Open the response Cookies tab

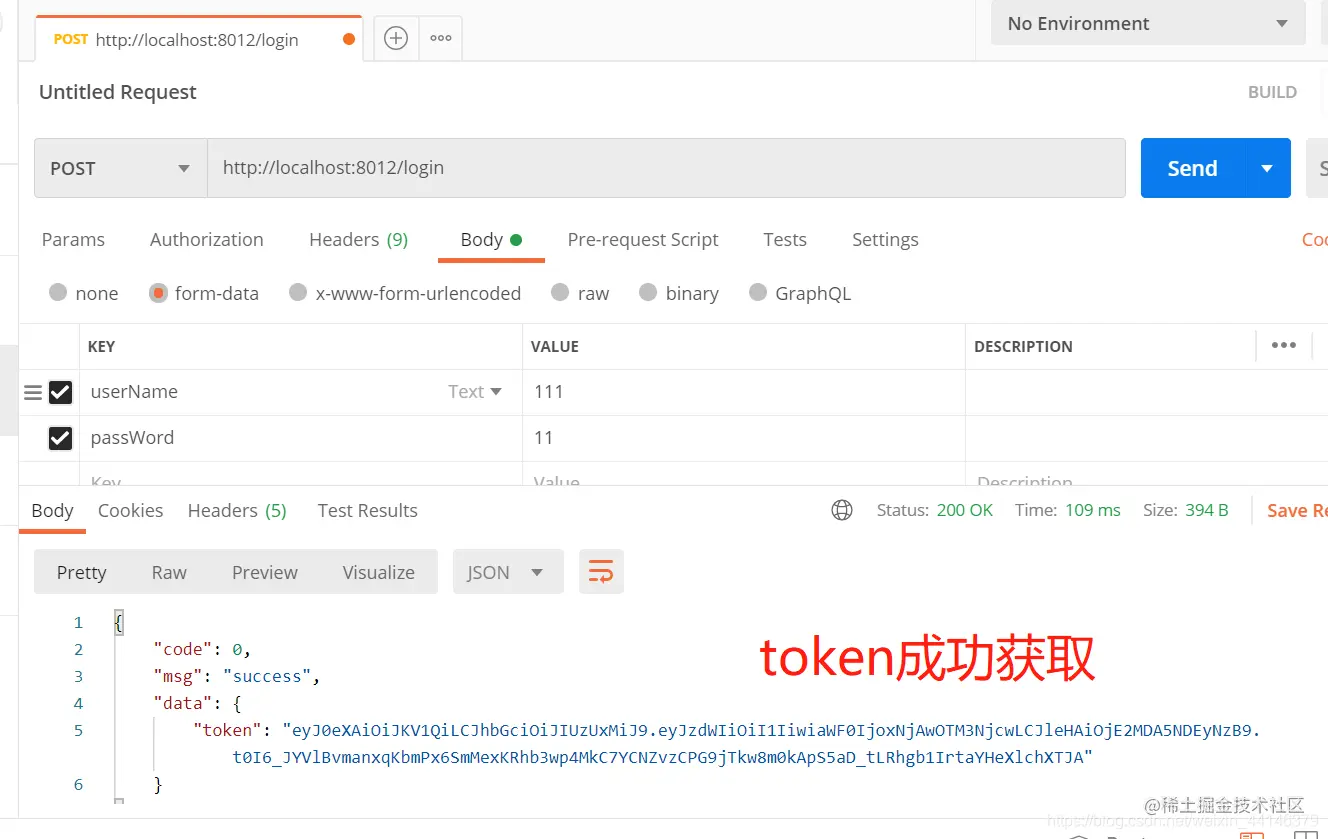coord(131,511)
